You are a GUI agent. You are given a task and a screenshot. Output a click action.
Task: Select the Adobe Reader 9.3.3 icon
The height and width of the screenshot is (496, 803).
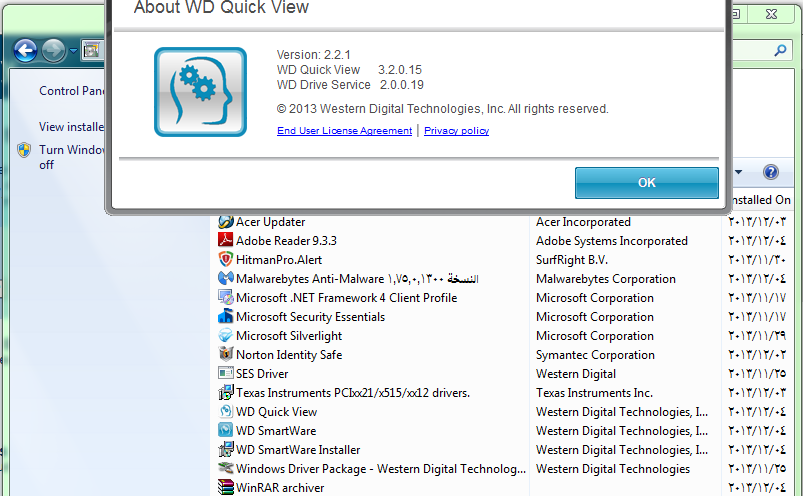[225, 240]
